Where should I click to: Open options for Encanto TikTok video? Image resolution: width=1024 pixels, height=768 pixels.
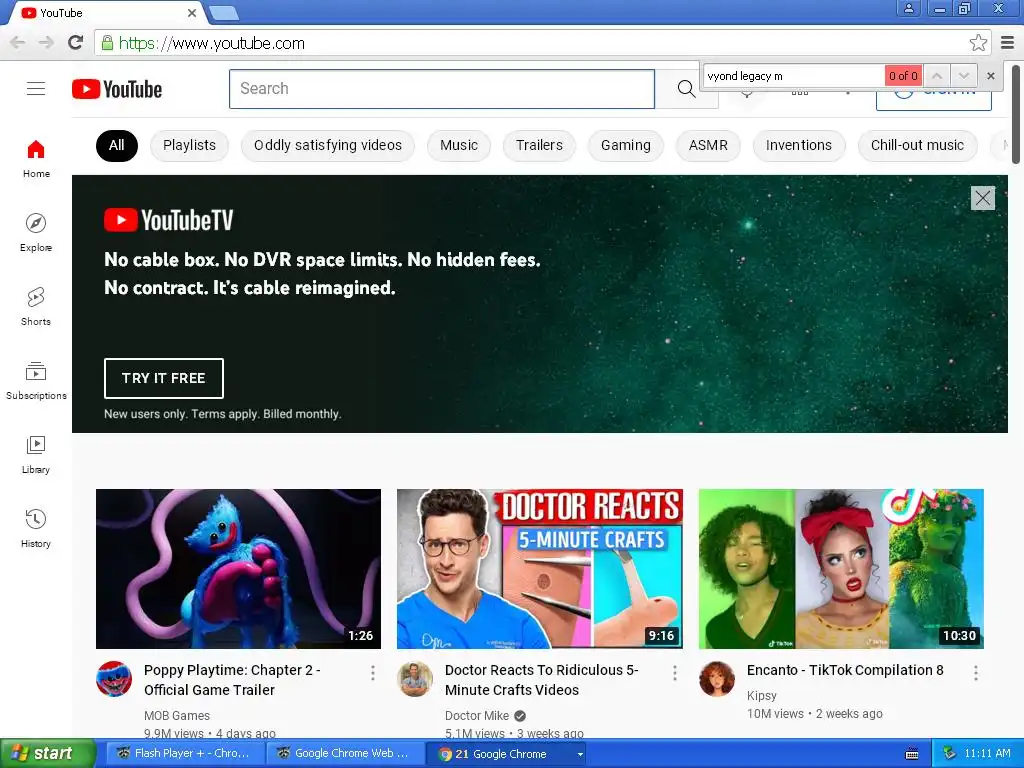tap(976, 673)
